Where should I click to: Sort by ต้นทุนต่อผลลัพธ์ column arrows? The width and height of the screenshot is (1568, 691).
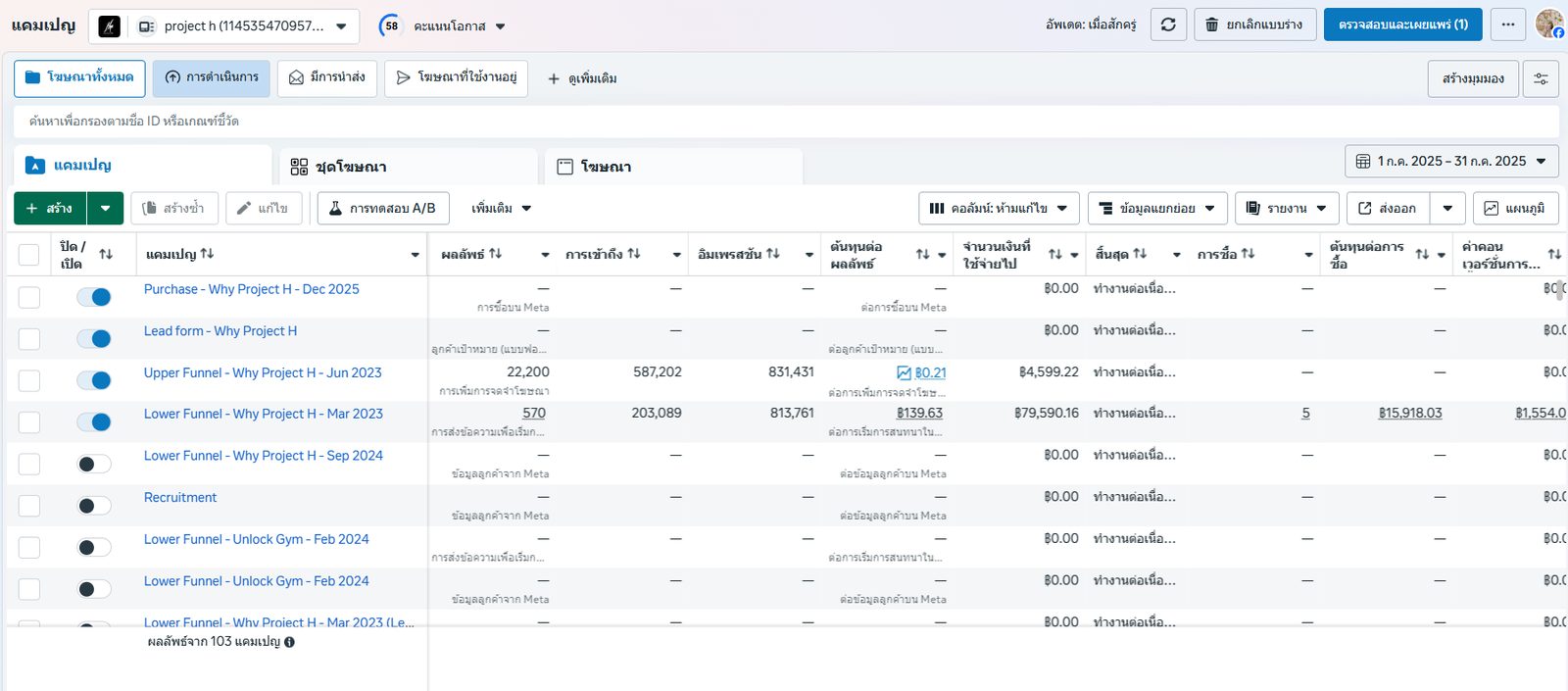click(922, 255)
